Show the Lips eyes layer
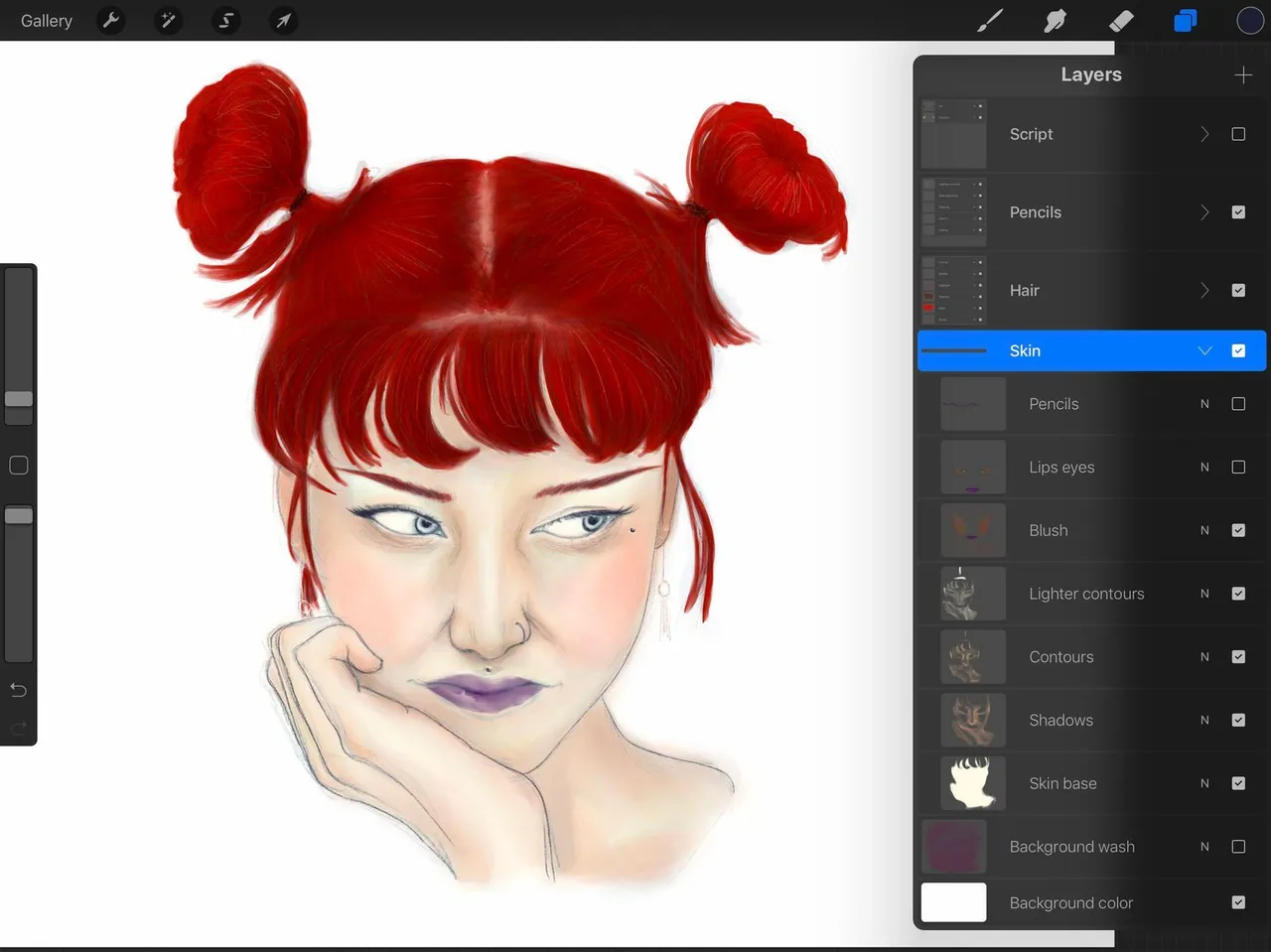The image size is (1271, 952). [x=1238, y=468]
